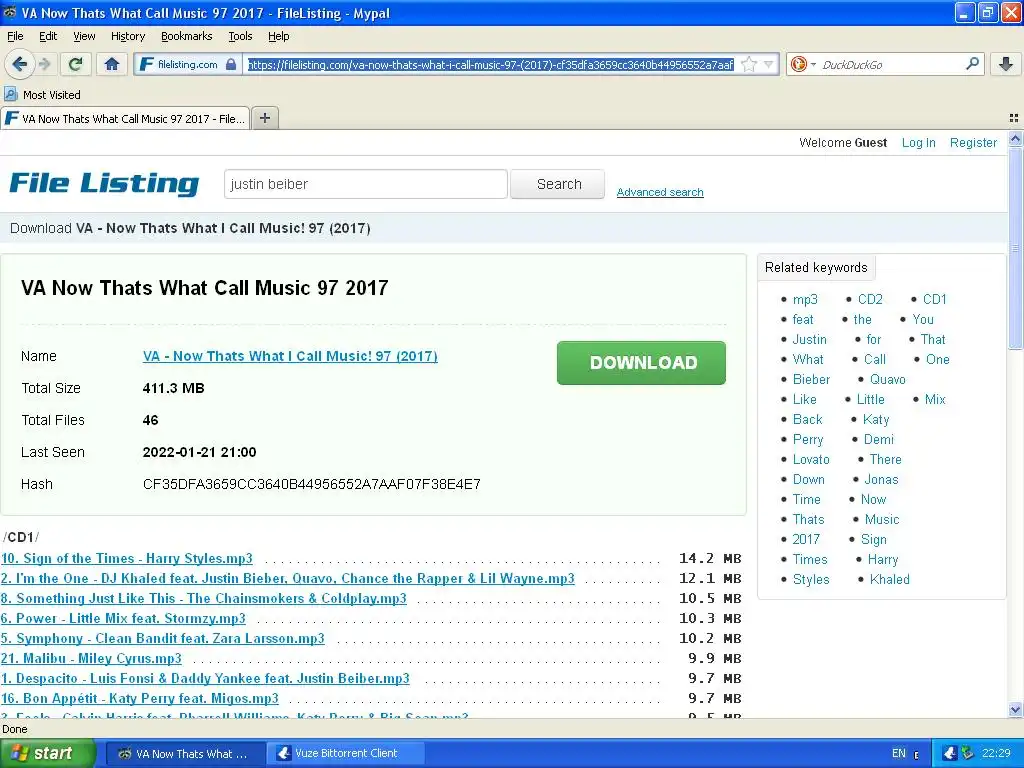The width and height of the screenshot is (1024, 768).
Task: Focus the DuckDuckGo search field
Action: 889,64
